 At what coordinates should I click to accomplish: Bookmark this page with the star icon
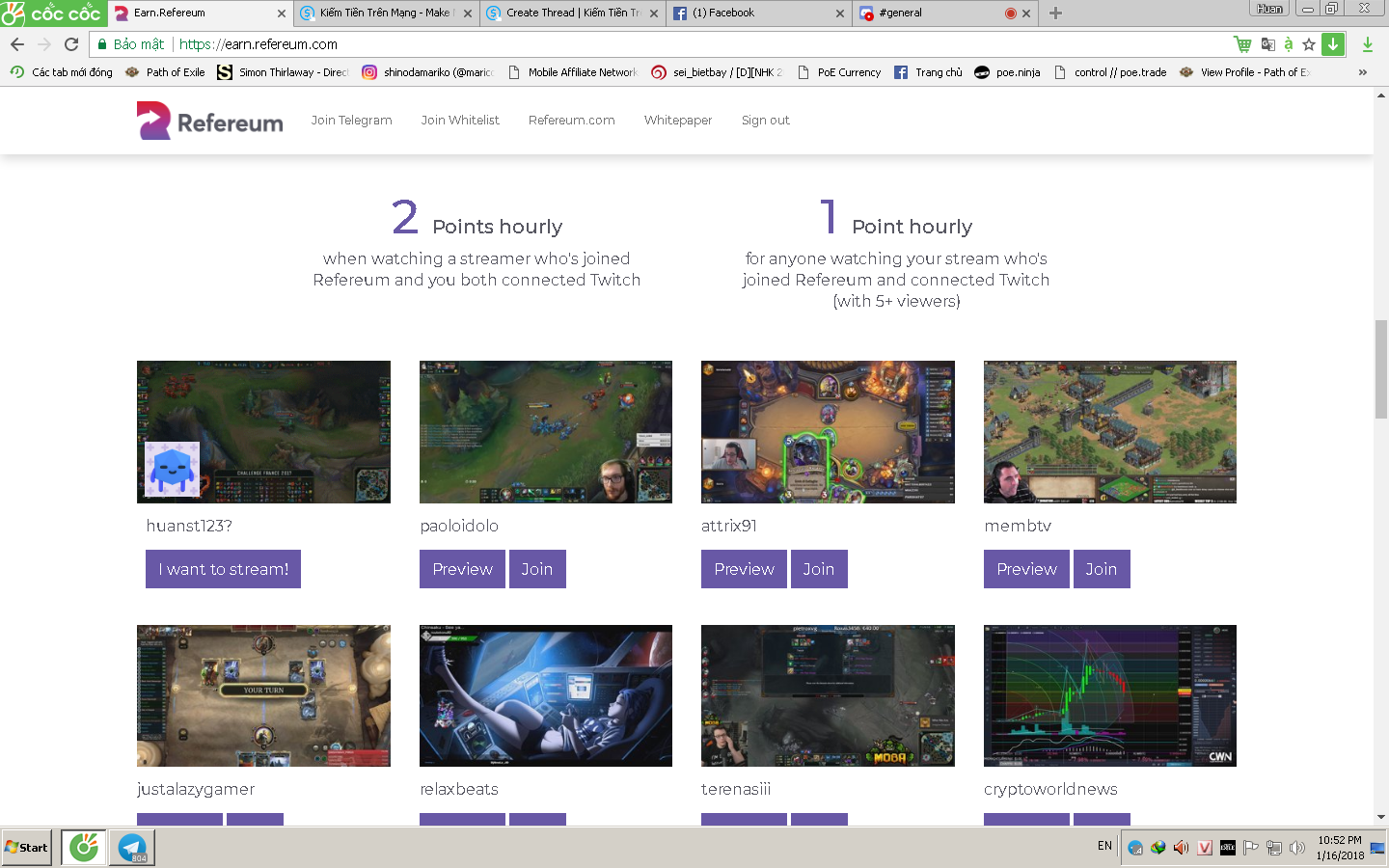coord(1309,44)
